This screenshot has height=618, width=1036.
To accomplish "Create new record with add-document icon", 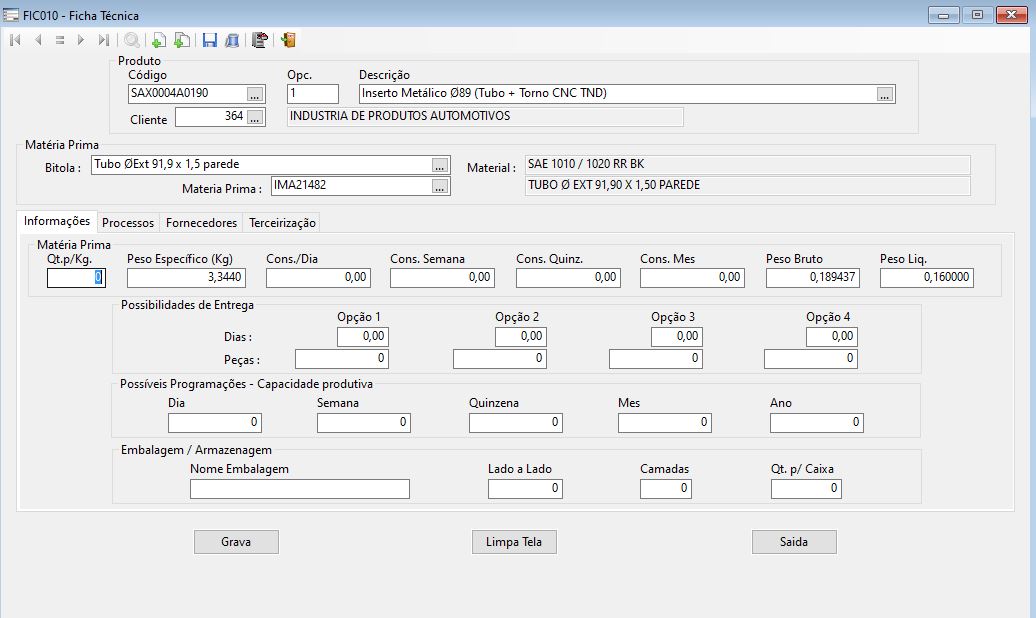I will 158,40.
